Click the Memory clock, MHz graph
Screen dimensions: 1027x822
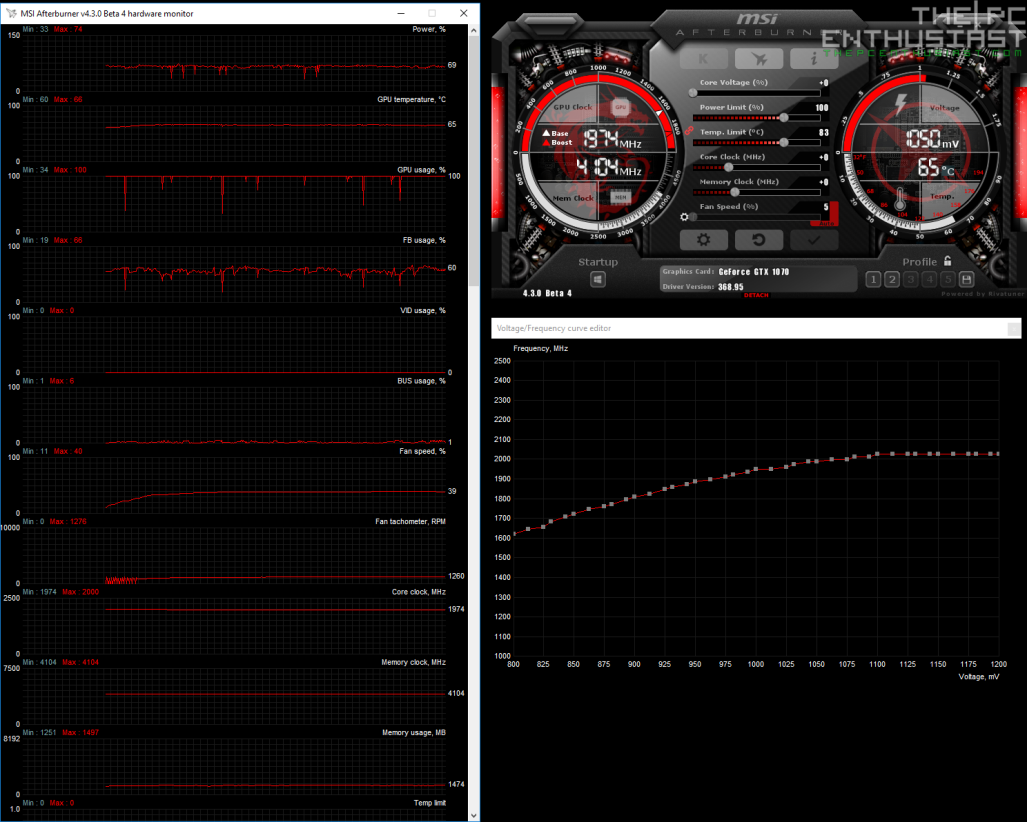click(x=234, y=696)
